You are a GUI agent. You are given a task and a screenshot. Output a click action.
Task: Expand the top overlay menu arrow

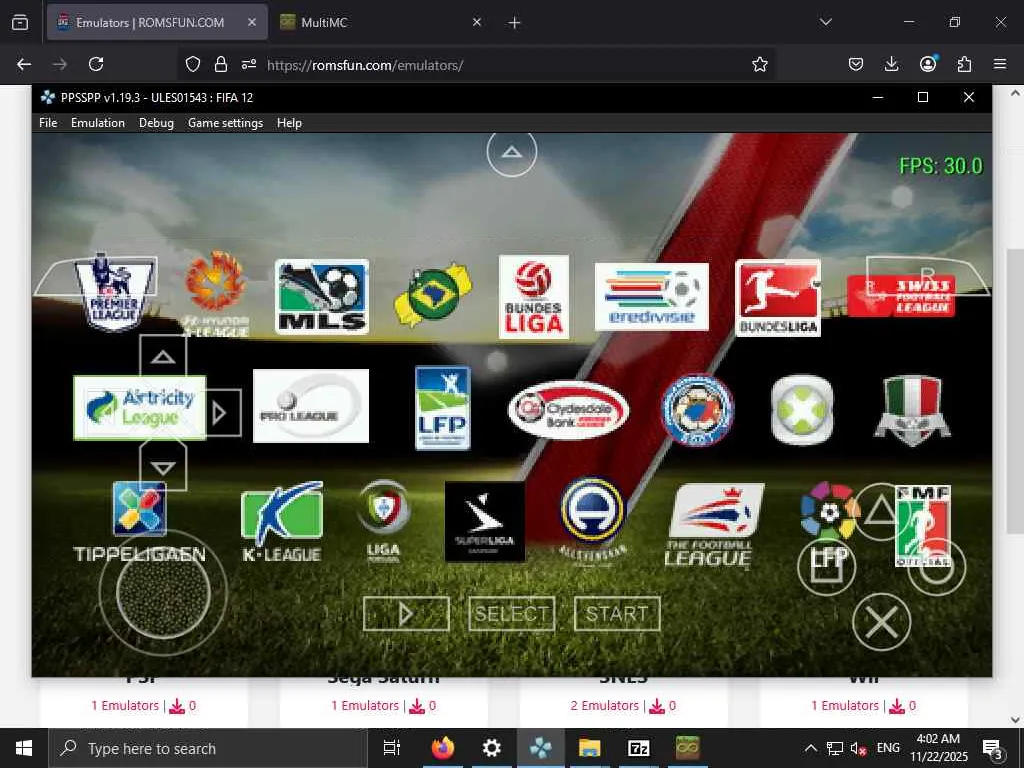tap(512, 152)
